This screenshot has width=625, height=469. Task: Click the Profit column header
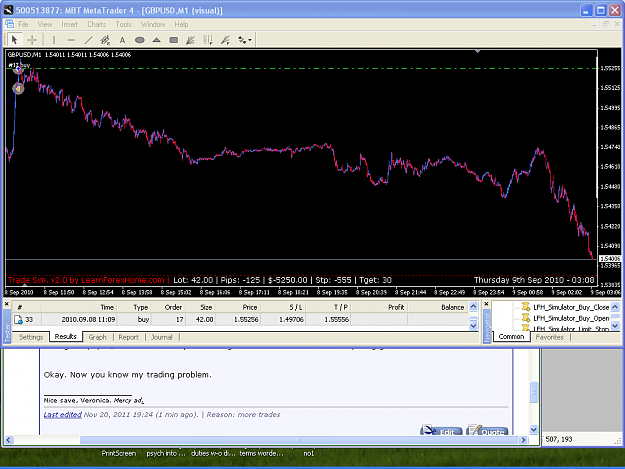(x=379, y=307)
